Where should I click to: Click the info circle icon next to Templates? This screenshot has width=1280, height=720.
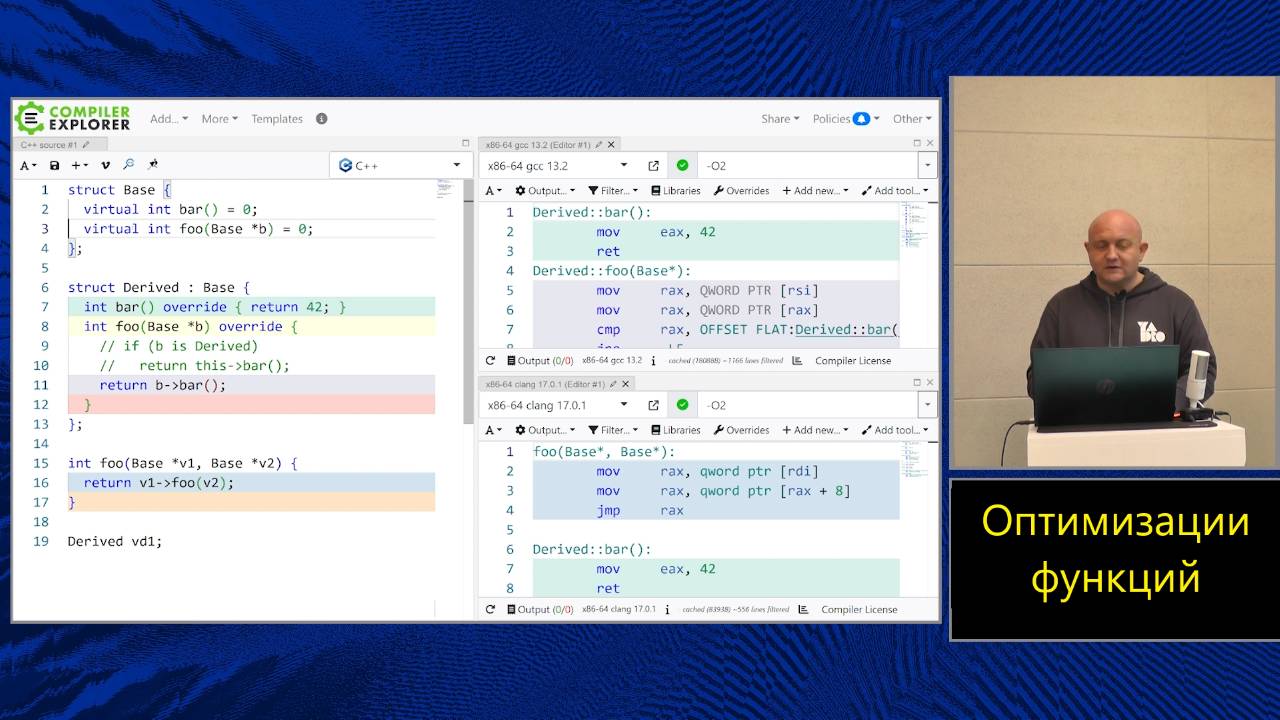[x=321, y=119]
